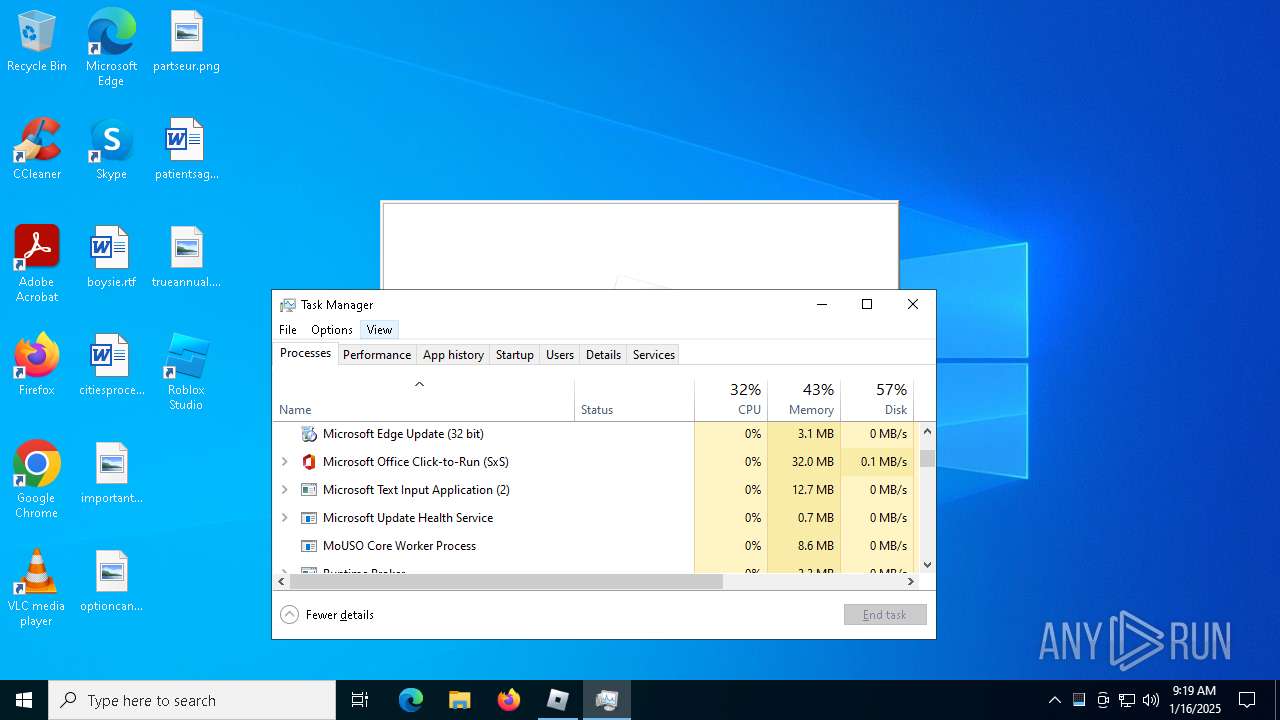Launch CCleaner desktop shortcut
Image resolution: width=1280 pixels, height=720 pixels.
37,150
